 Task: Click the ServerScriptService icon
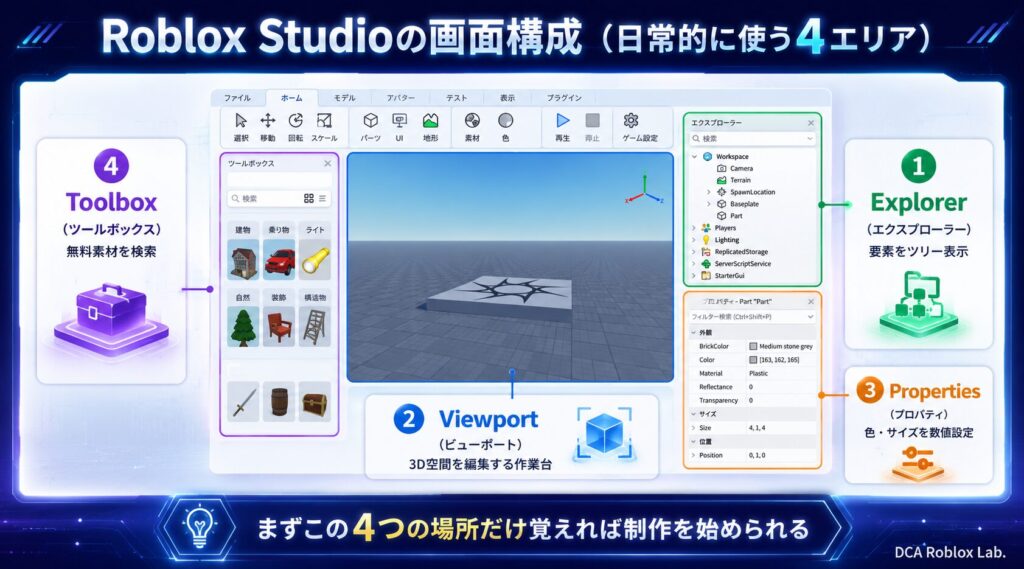(706, 264)
